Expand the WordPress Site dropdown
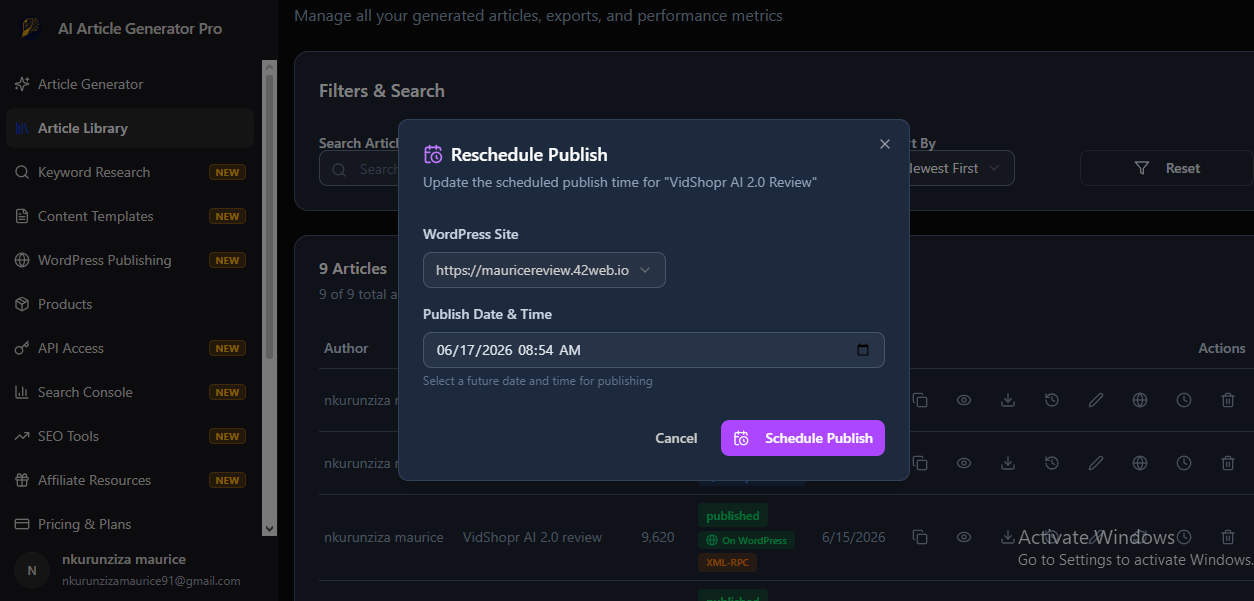 pos(544,270)
